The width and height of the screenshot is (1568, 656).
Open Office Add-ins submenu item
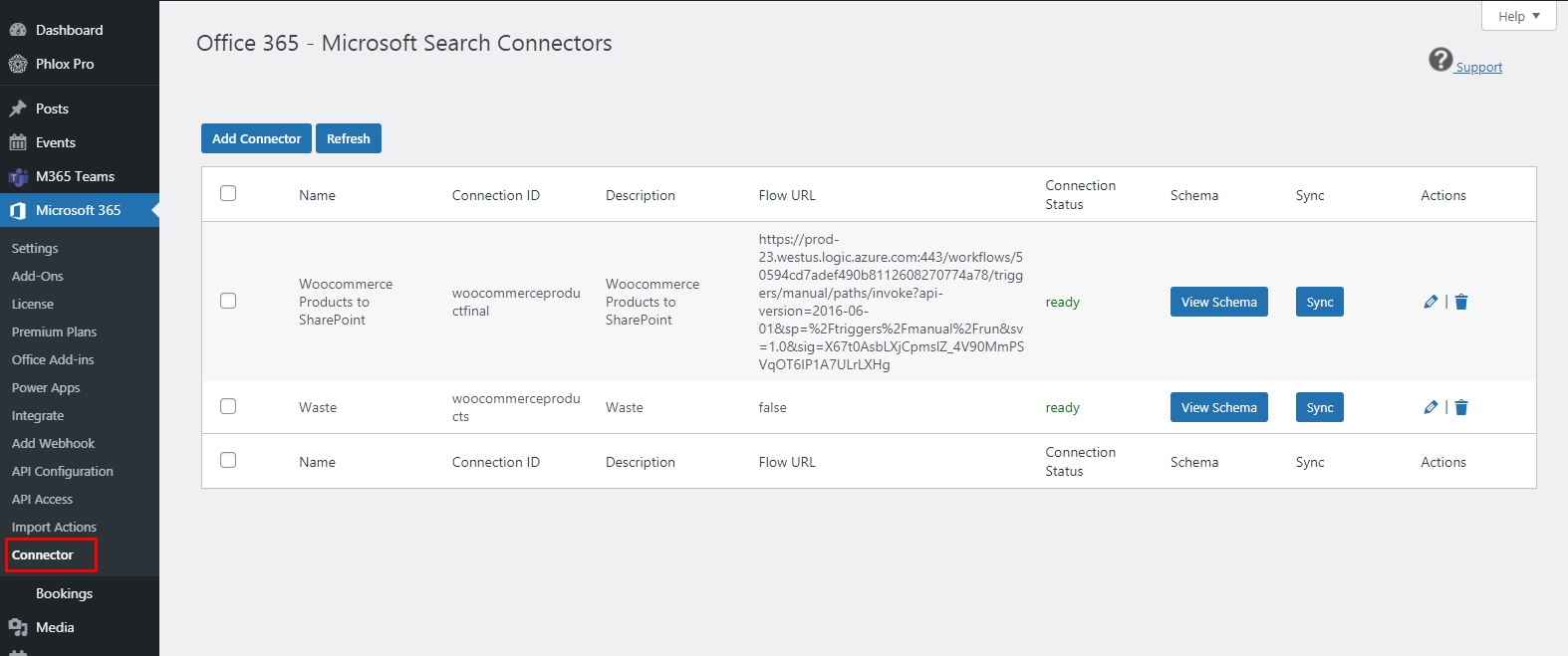[53, 360]
